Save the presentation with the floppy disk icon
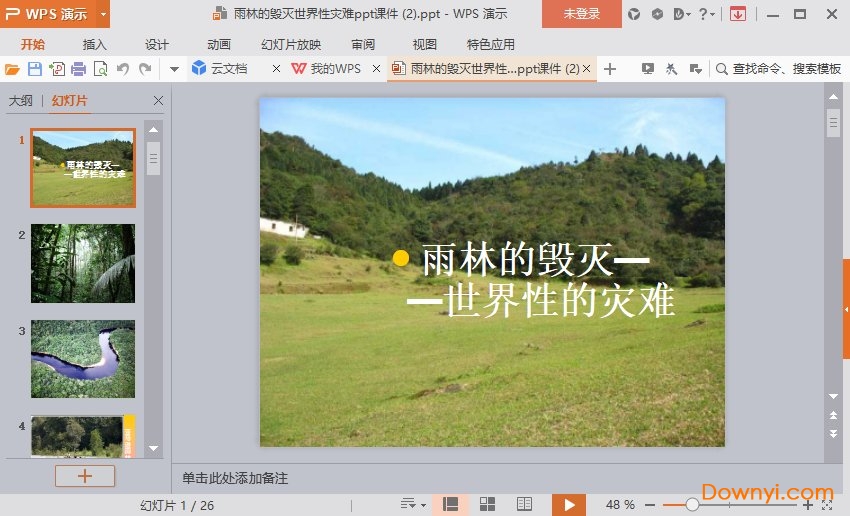 35,69
